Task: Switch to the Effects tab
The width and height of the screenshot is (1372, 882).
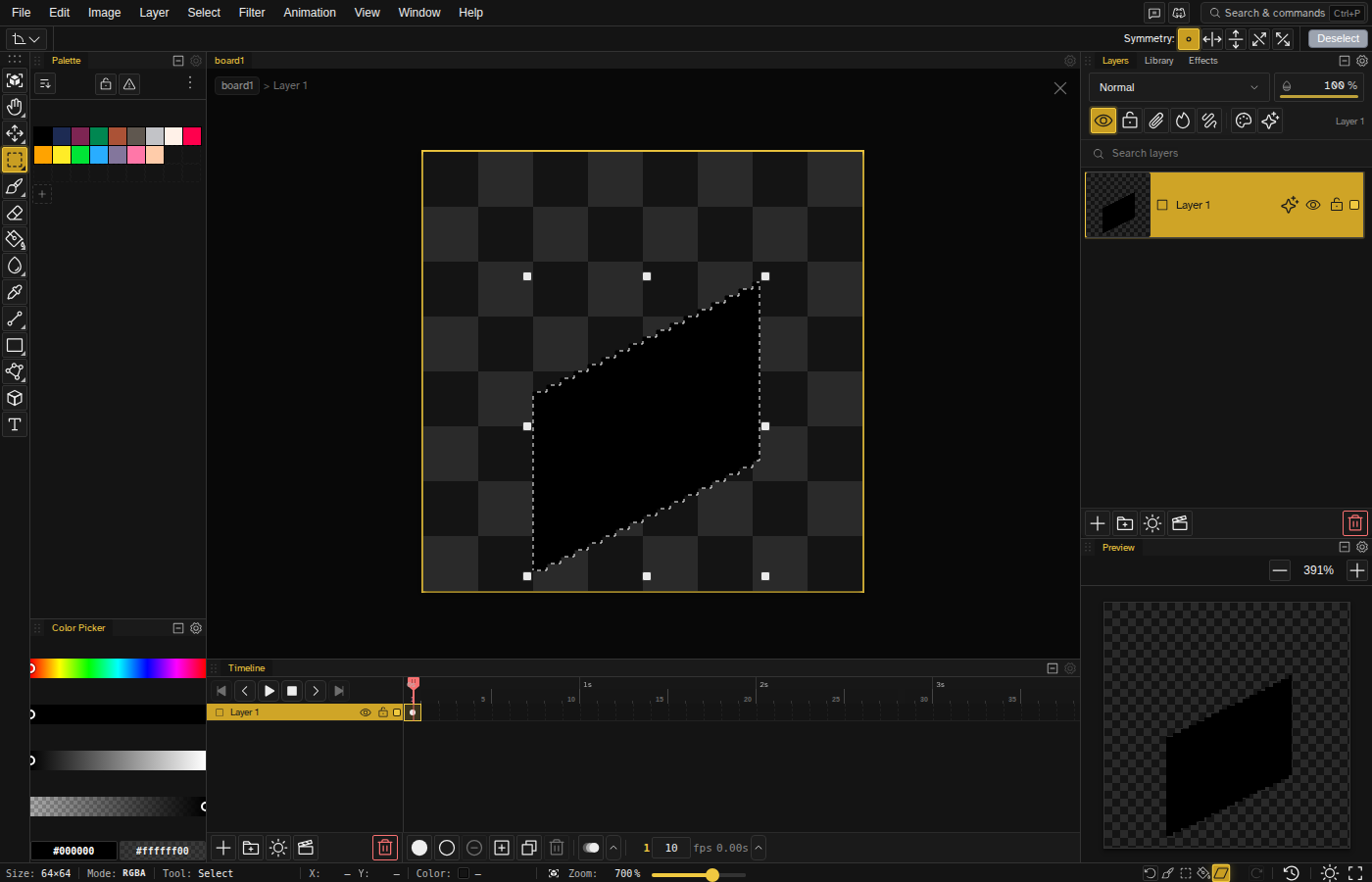Action: [x=1202, y=61]
